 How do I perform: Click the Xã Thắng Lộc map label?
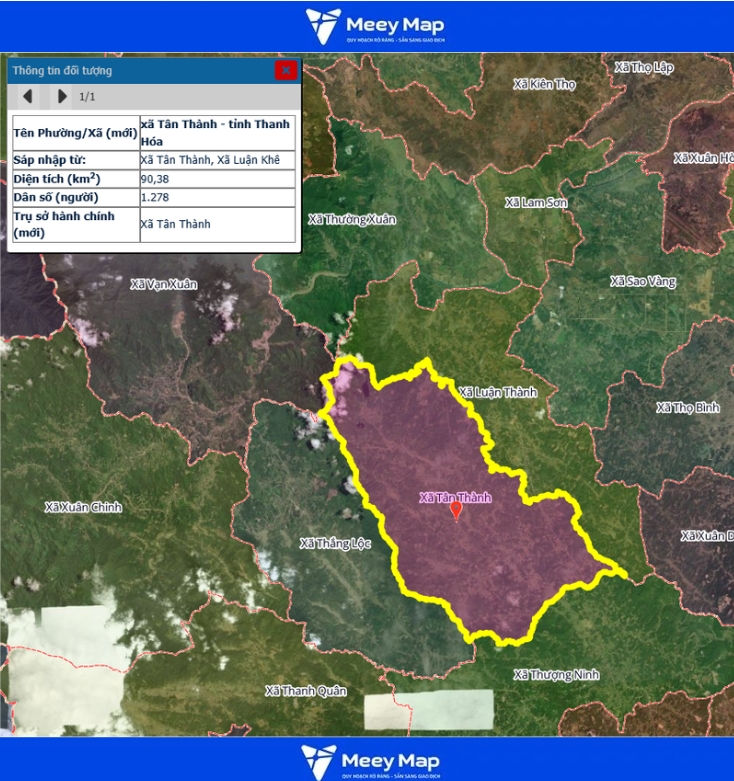click(x=335, y=543)
